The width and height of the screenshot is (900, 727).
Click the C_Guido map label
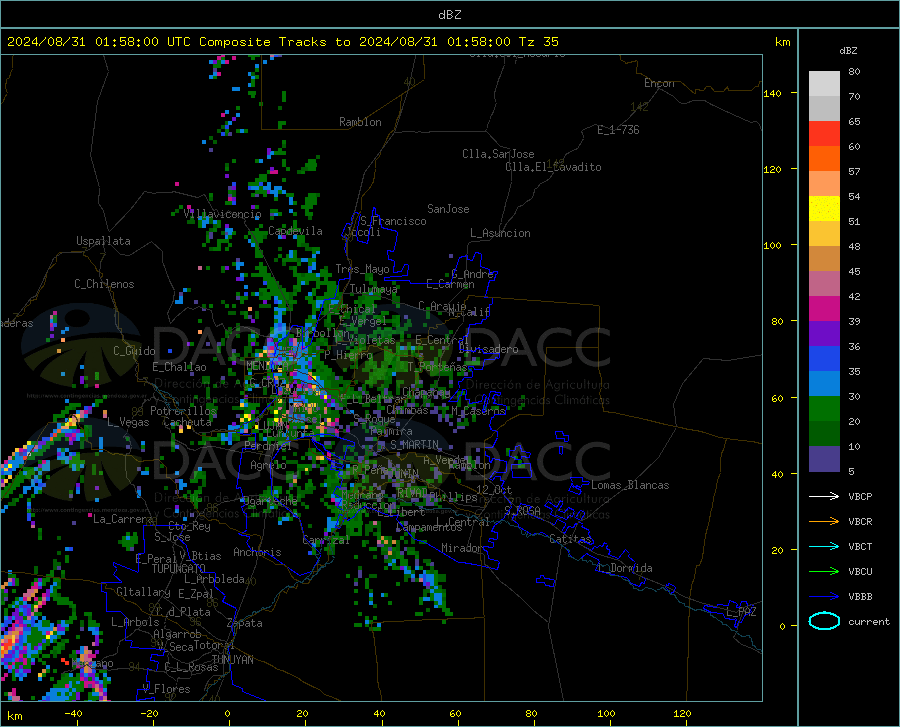[x=134, y=351]
